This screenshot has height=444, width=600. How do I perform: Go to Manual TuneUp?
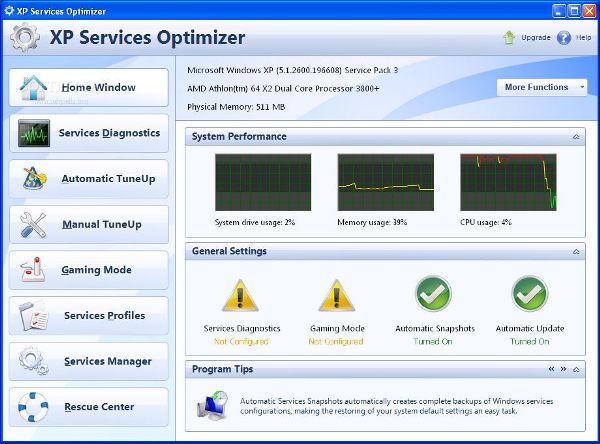(x=89, y=225)
